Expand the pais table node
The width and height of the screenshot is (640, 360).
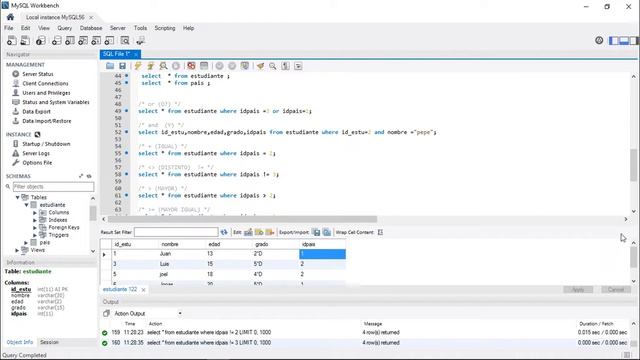click(x=26, y=242)
